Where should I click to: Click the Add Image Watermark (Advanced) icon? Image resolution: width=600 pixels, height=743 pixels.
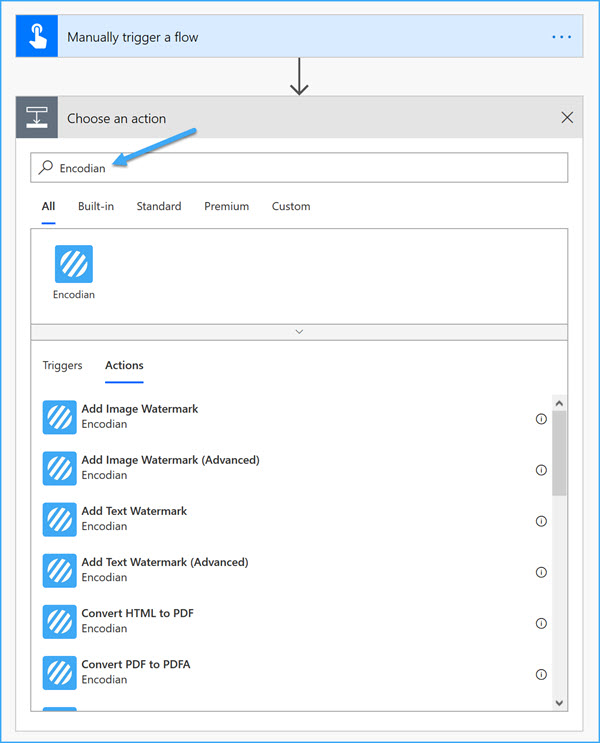coord(59,468)
